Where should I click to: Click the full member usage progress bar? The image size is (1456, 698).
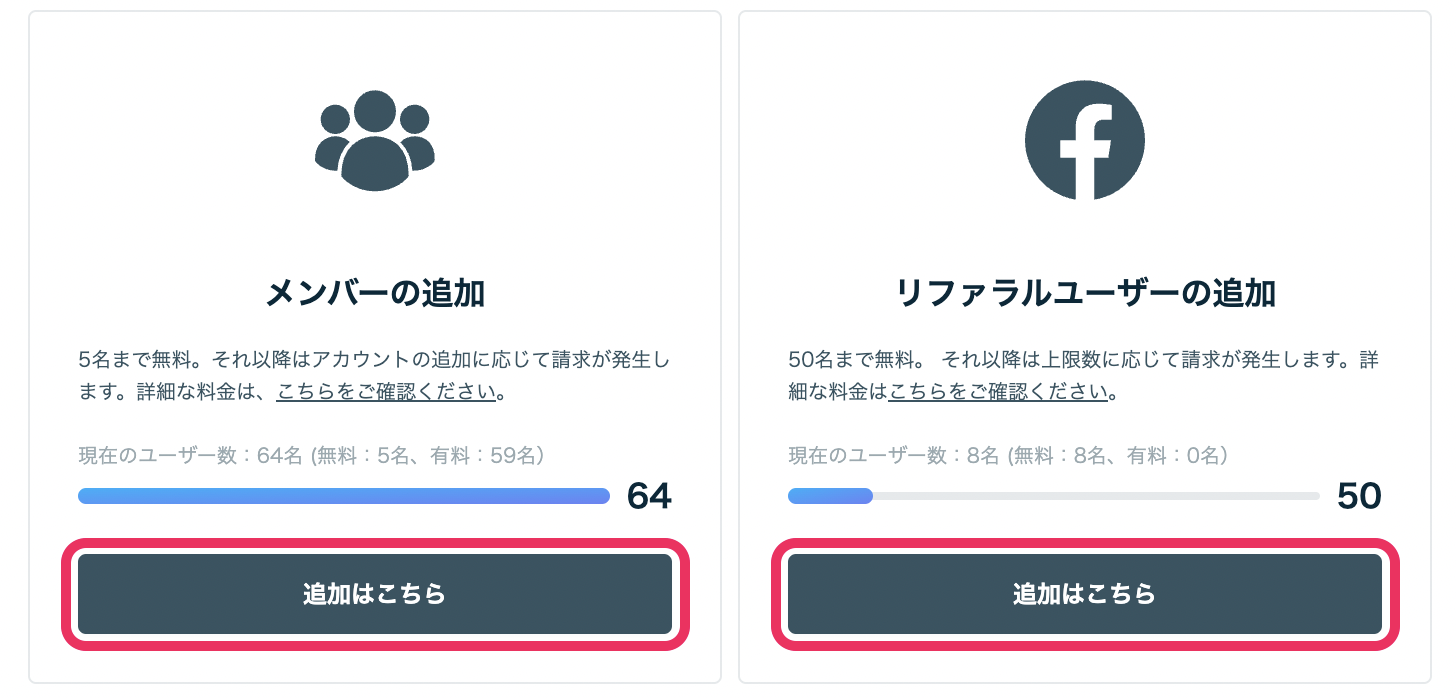point(344,496)
